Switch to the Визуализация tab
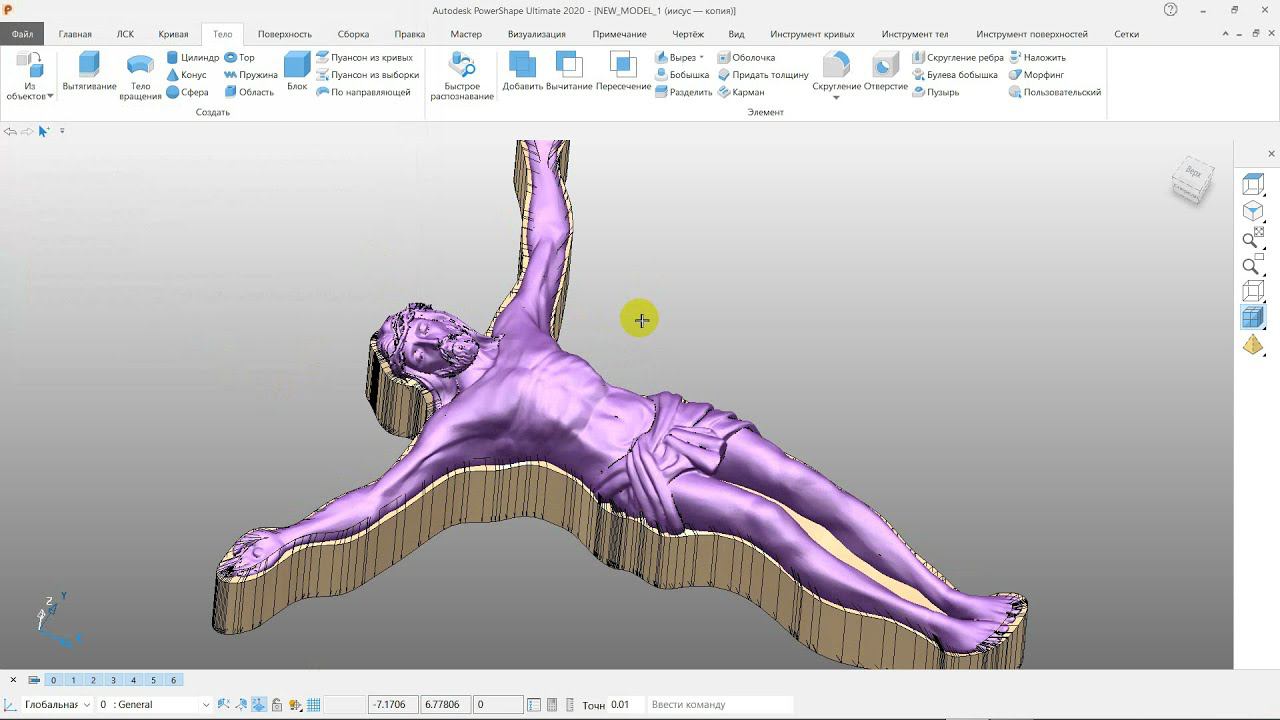The height and width of the screenshot is (720, 1280). [x=537, y=34]
